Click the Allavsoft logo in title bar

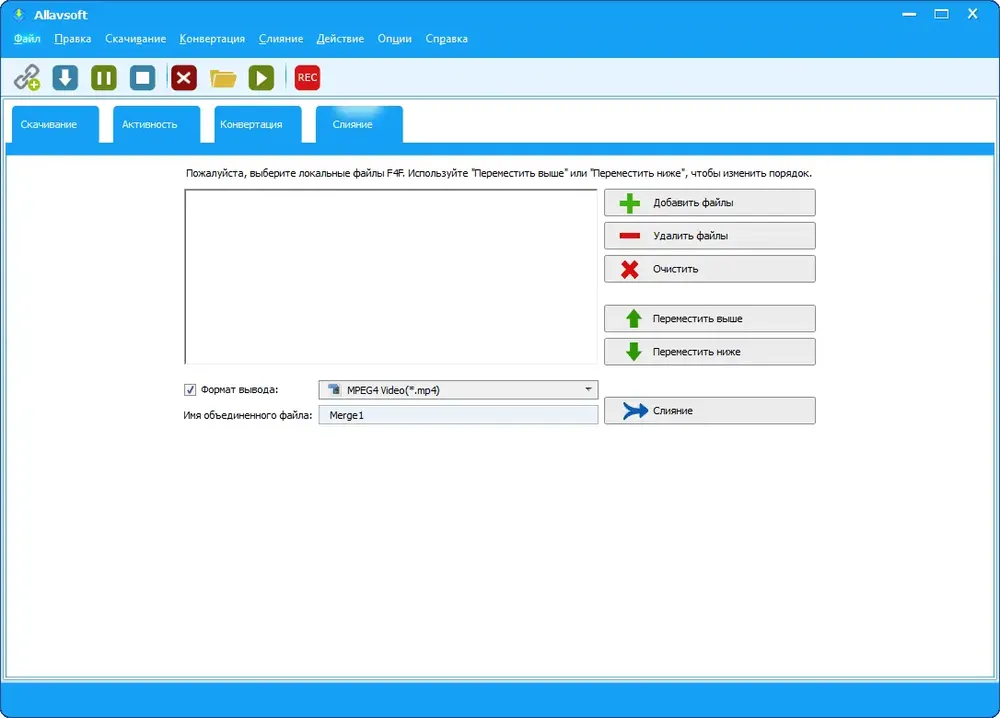(19, 14)
